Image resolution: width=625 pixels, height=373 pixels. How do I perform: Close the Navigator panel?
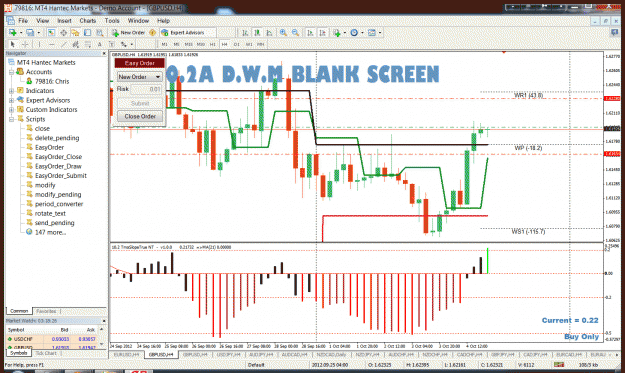point(104,53)
